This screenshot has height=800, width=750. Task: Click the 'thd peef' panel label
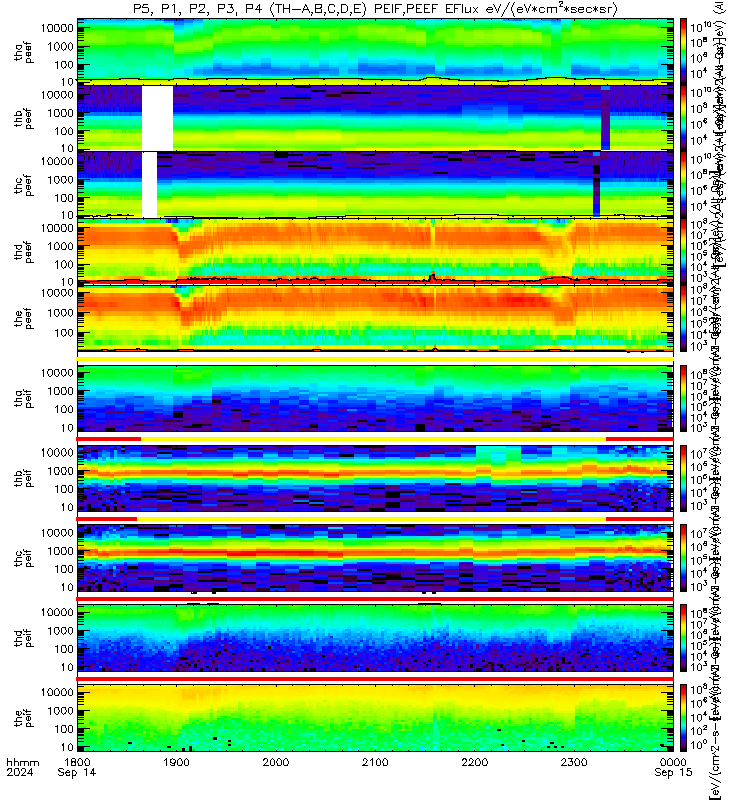[x=24, y=252]
